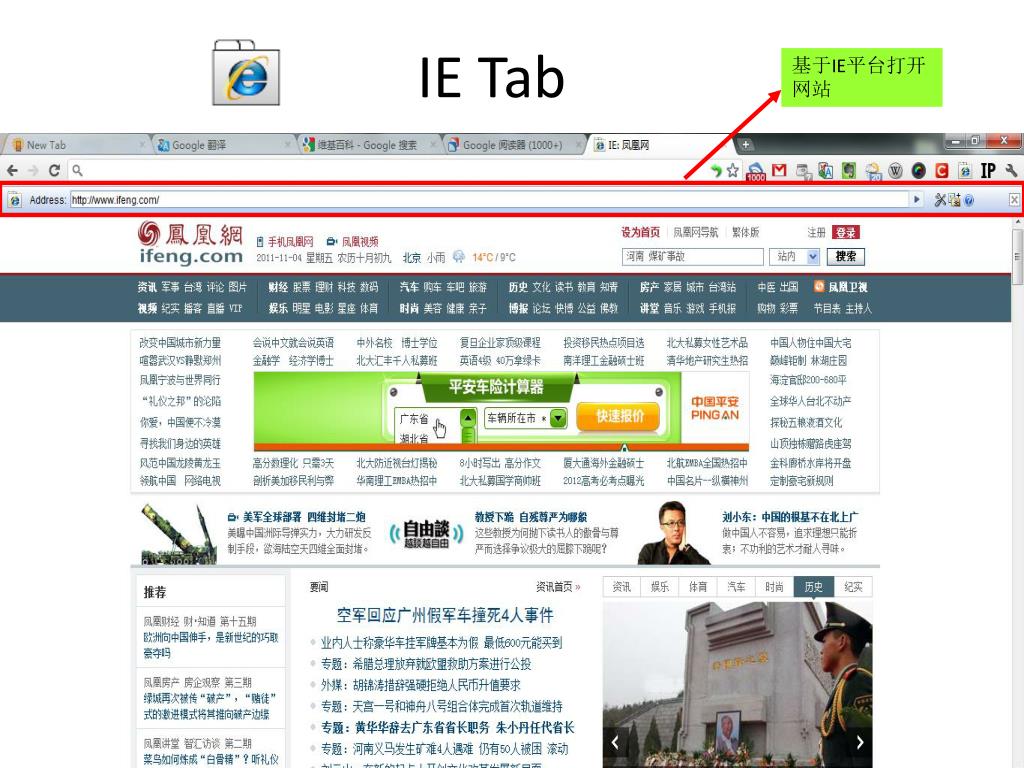Image resolution: width=1024 pixels, height=768 pixels.
Task: Click the ifeng.com logo
Action: [190, 244]
